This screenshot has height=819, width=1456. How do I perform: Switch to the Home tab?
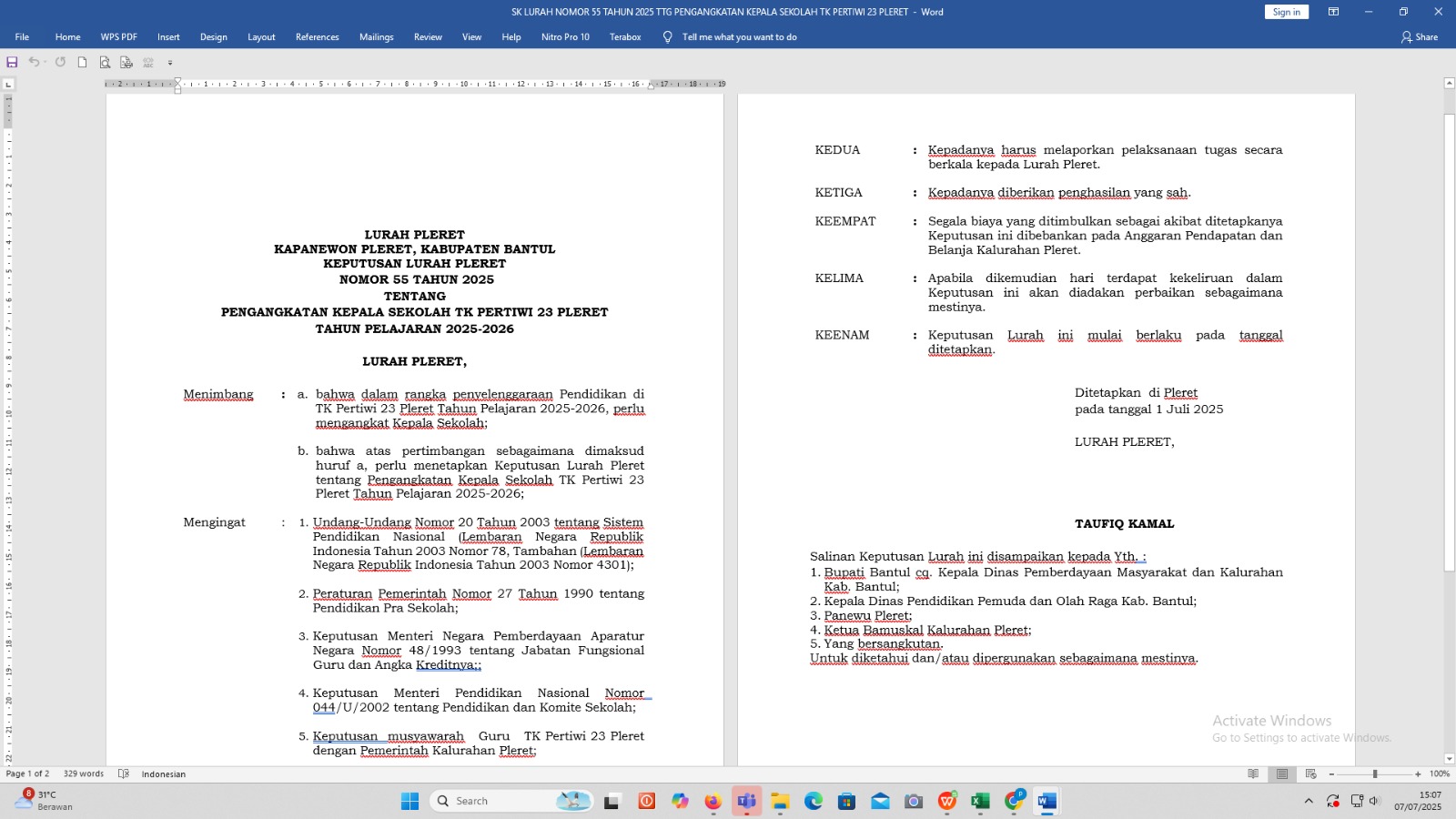(67, 37)
